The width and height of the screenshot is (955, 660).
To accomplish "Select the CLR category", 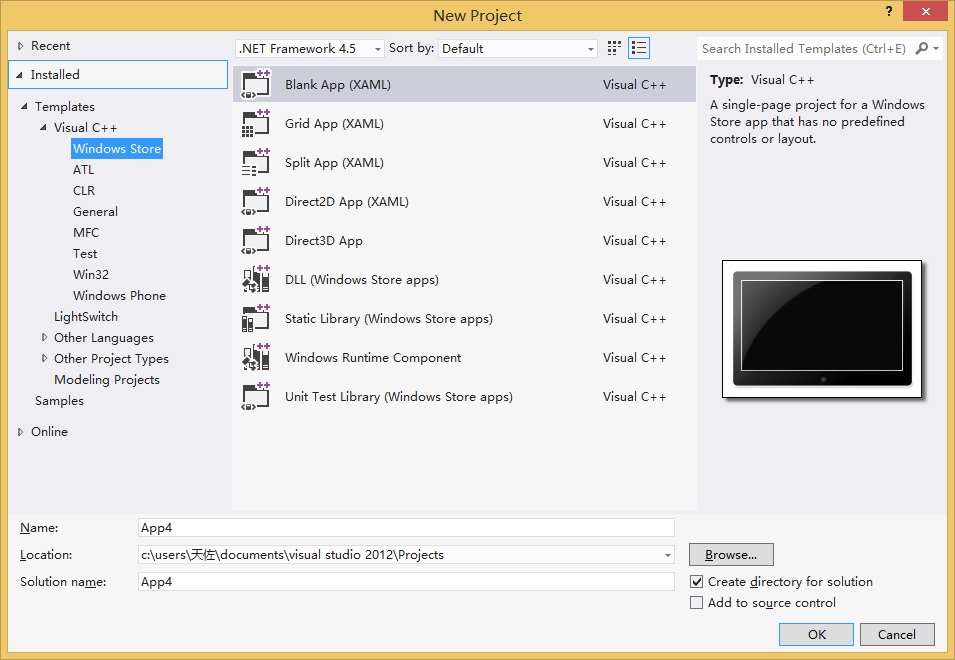I will pos(84,191).
